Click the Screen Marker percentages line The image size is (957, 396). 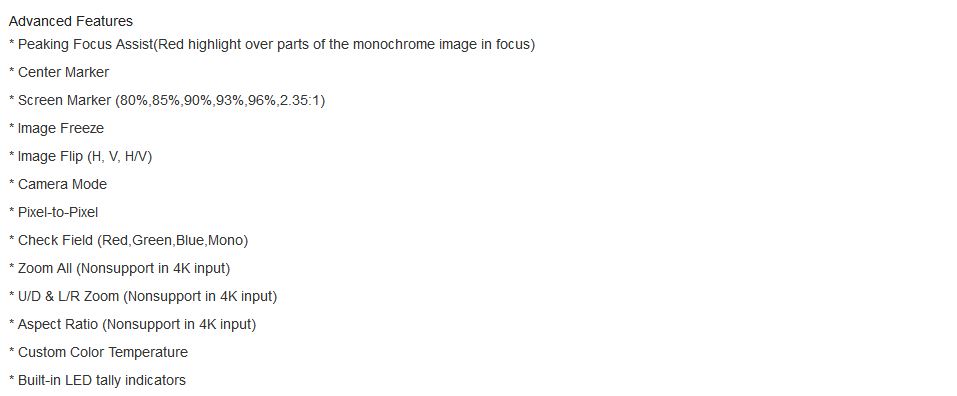[x=167, y=101]
